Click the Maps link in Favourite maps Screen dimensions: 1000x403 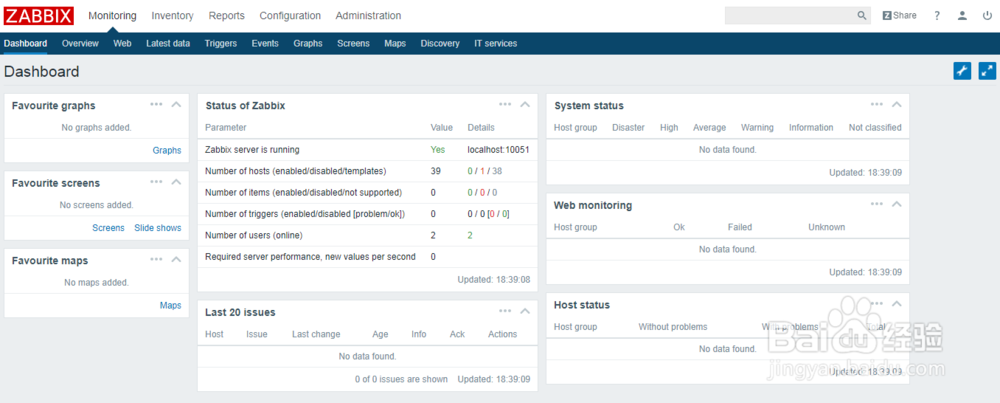(170, 305)
